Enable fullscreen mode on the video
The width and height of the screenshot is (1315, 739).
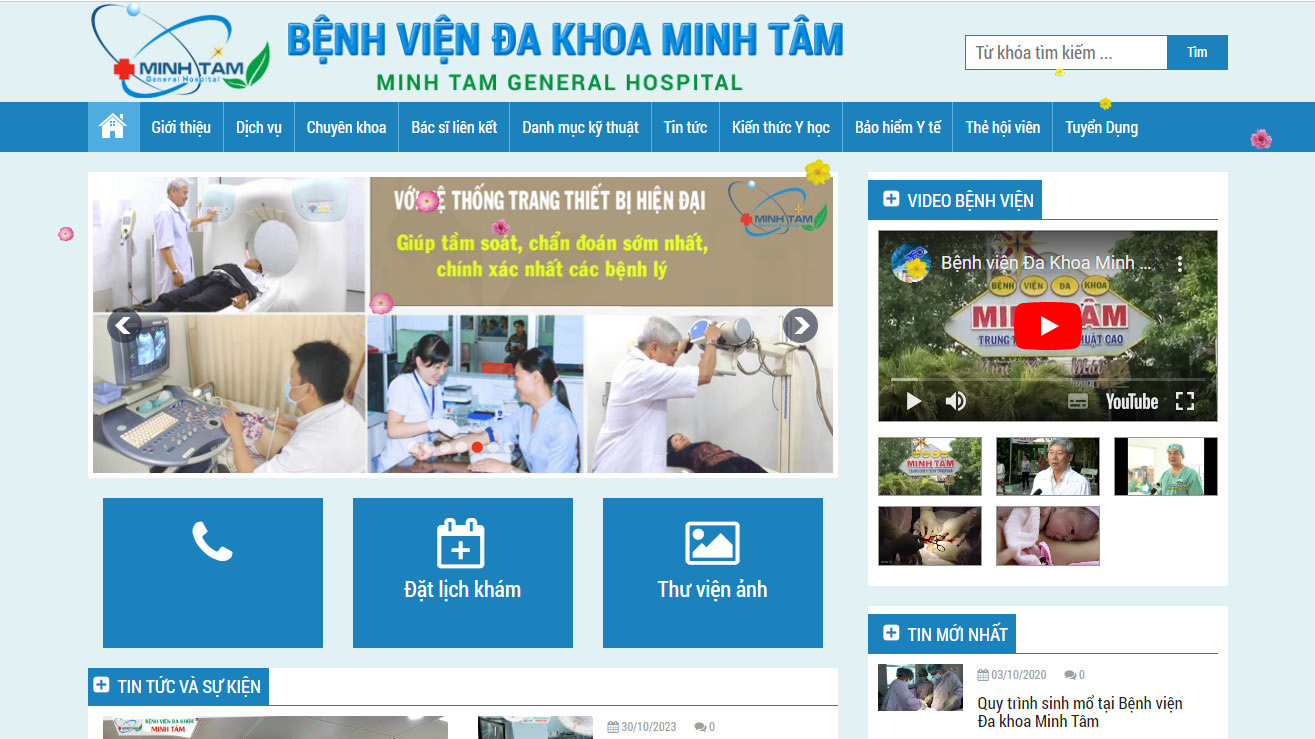coord(1187,400)
